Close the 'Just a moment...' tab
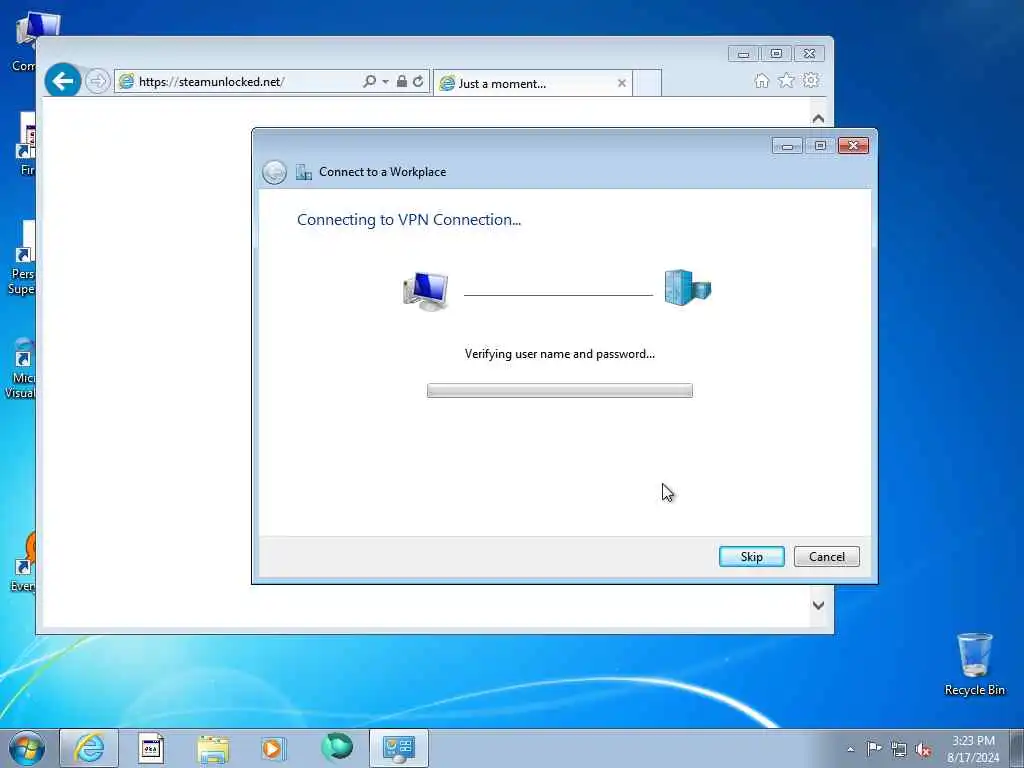1024x768 pixels. [x=622, y=83]
